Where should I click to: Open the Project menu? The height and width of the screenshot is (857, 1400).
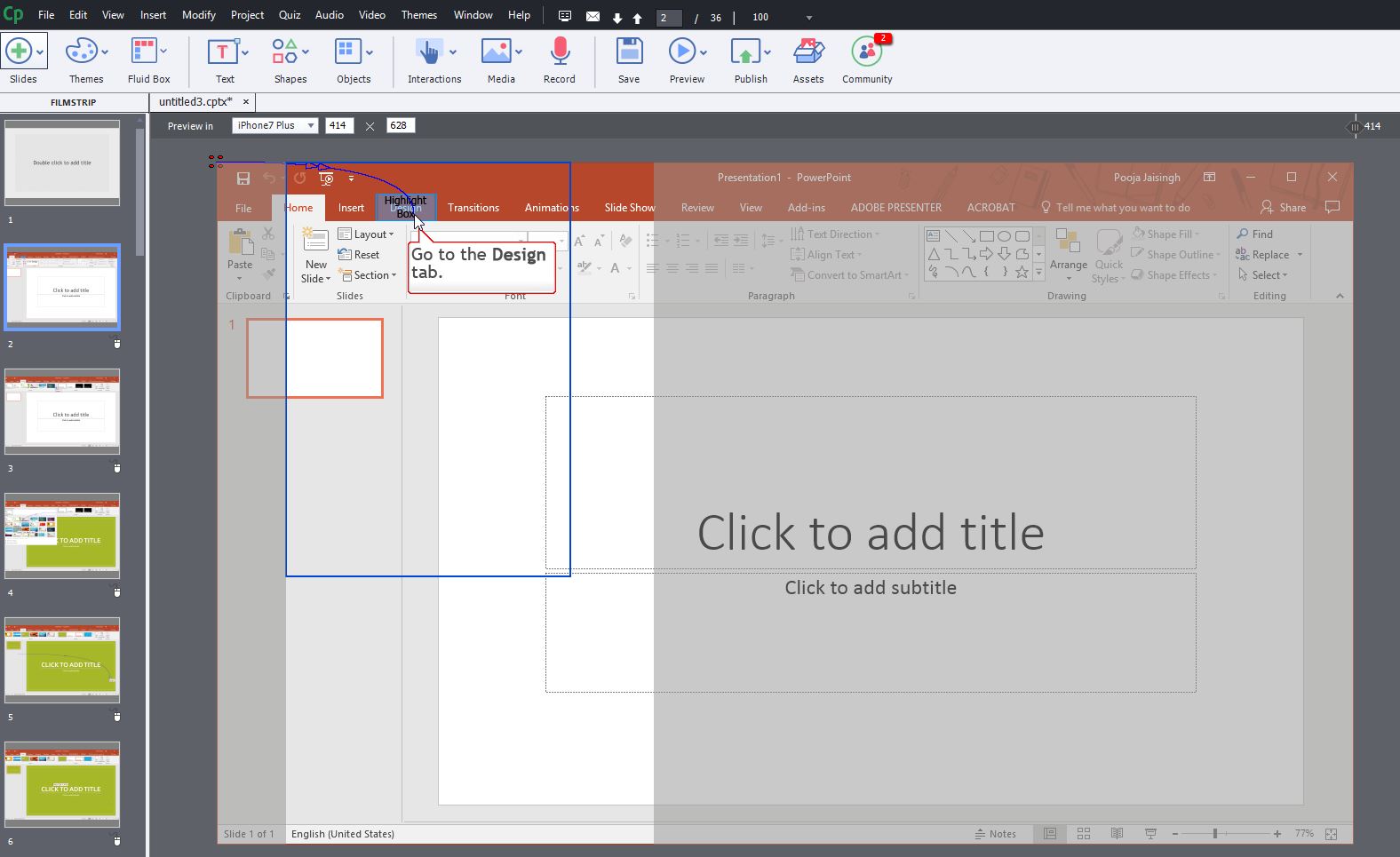[x=247, y=15]
